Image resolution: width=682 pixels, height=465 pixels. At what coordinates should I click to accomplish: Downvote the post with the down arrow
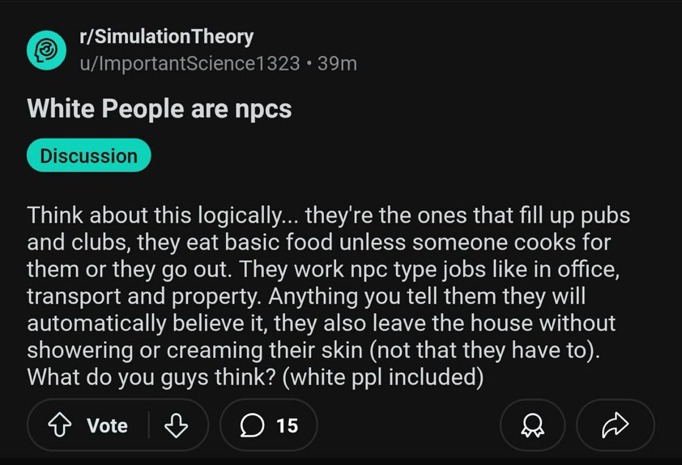[x=176, y=425]
